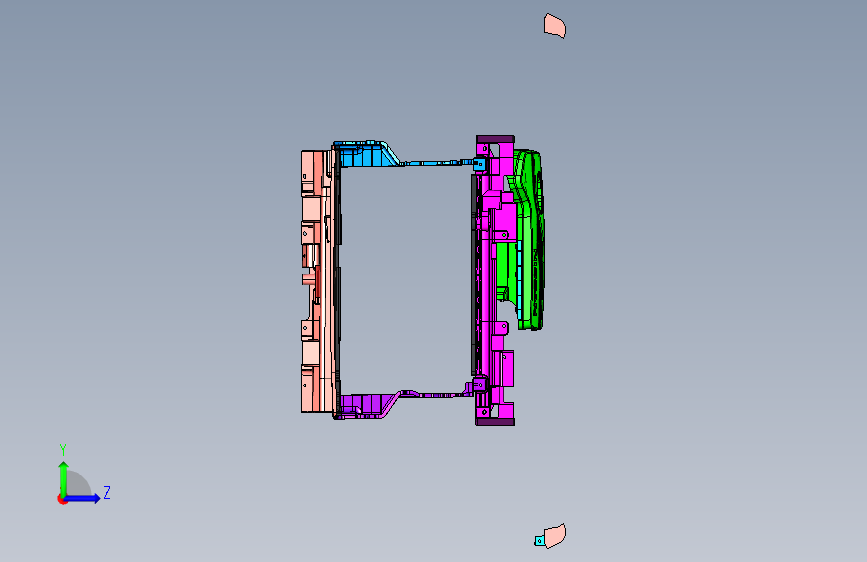Select the dark purple cap beneath magenta frame
The width and height of the screenshot is (867, 562).
[x=495, y=422]
